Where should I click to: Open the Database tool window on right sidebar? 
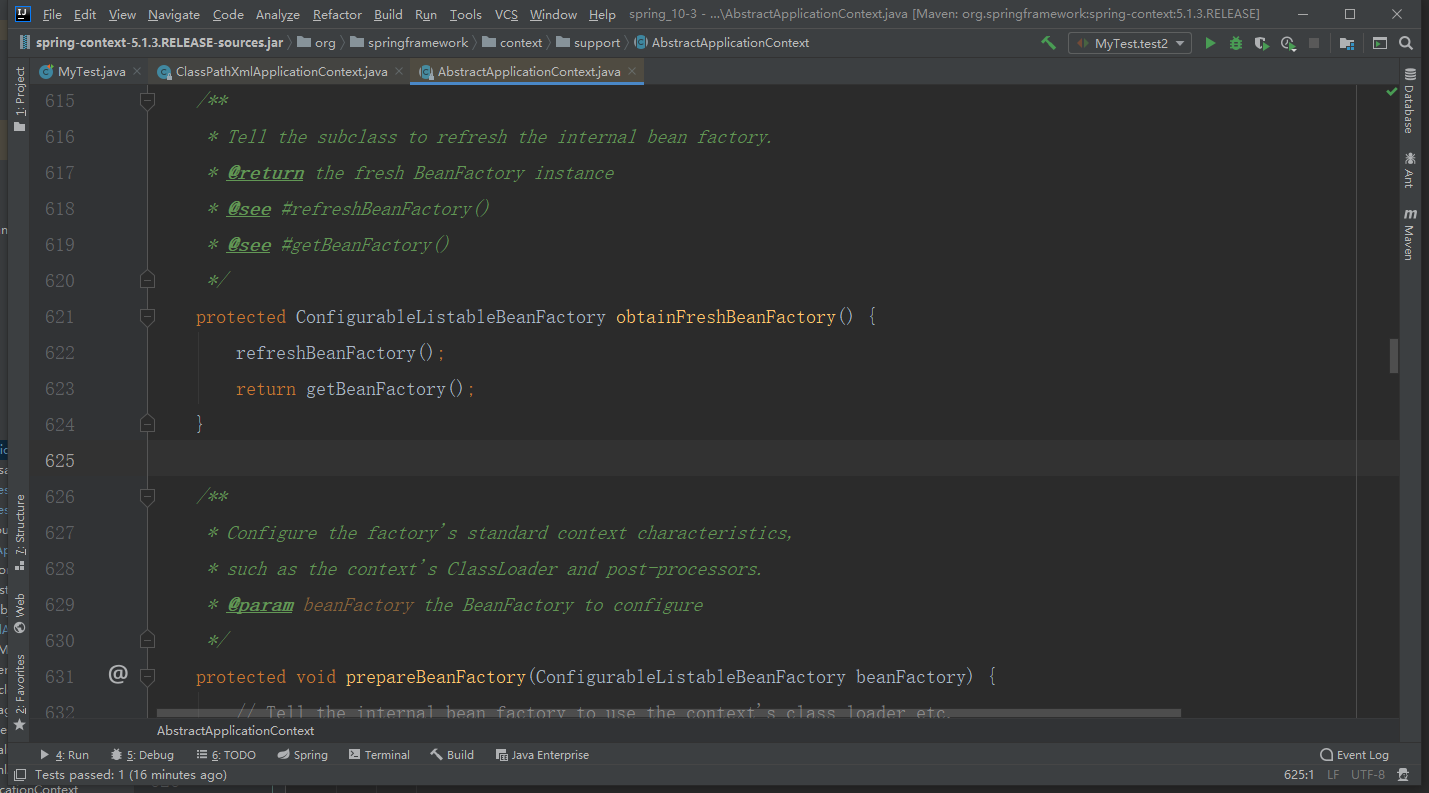pos(1409,102)
